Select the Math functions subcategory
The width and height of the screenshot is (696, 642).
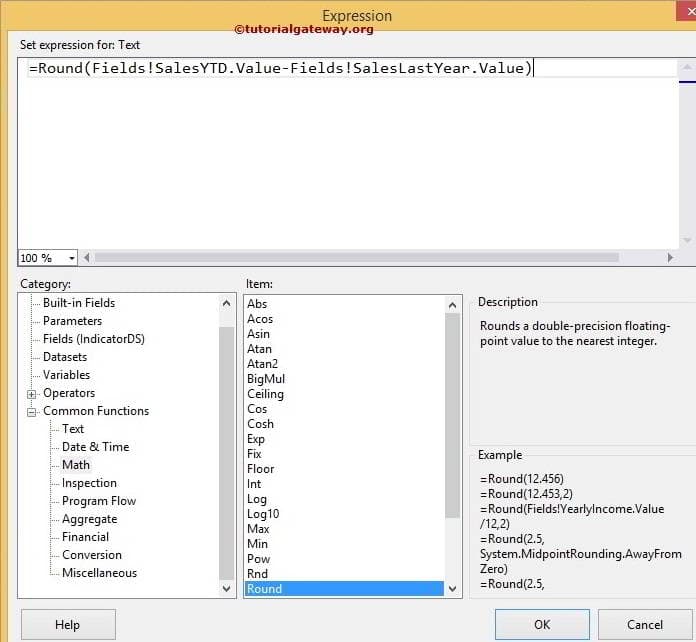coord(76,465)
